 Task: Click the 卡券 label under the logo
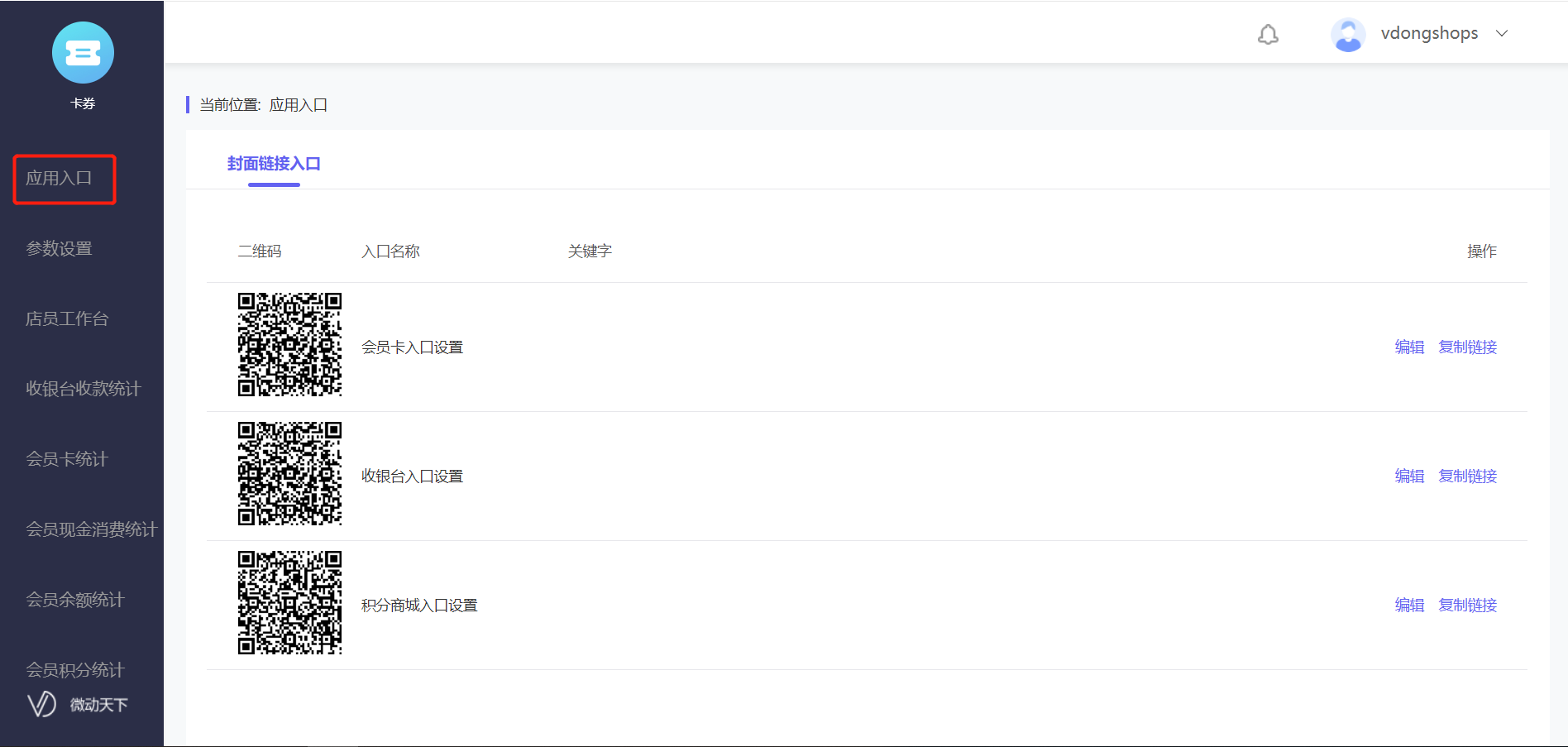point(83,103)
